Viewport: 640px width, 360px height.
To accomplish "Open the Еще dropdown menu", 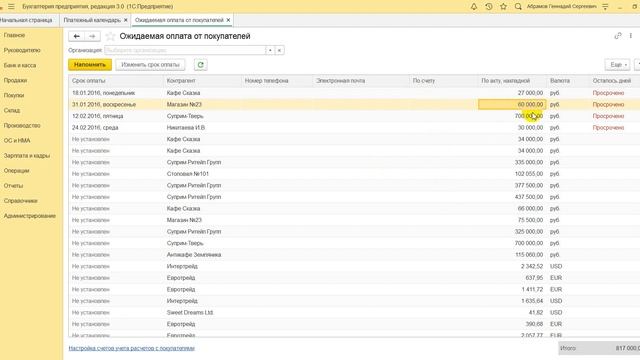I will point(618,65).
